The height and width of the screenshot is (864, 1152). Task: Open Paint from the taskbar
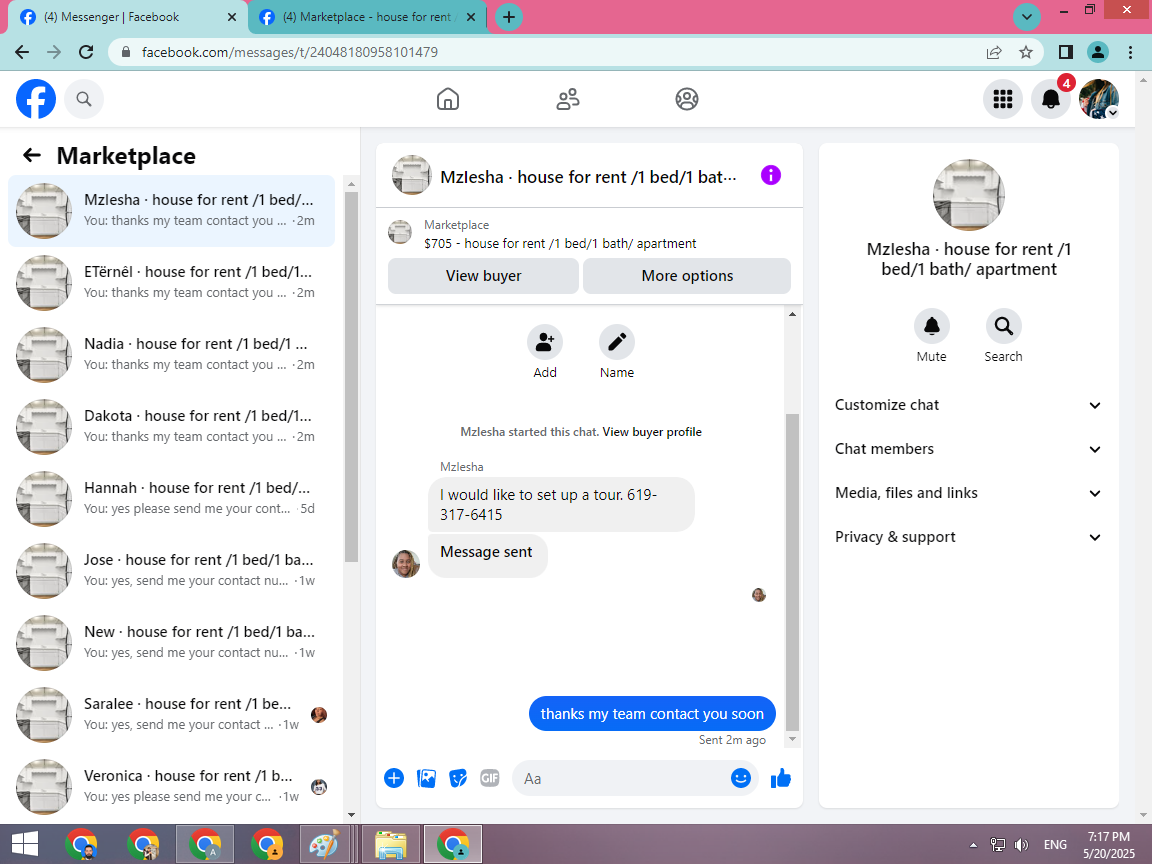(324, 844)
